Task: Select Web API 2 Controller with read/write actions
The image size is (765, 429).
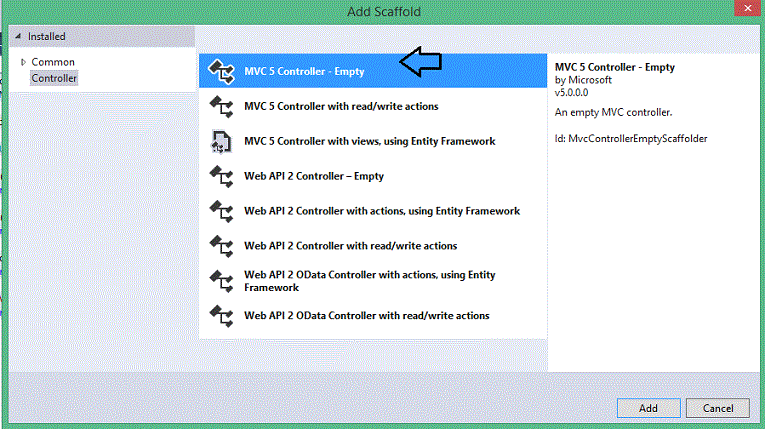Action: (x=373, y=246)
